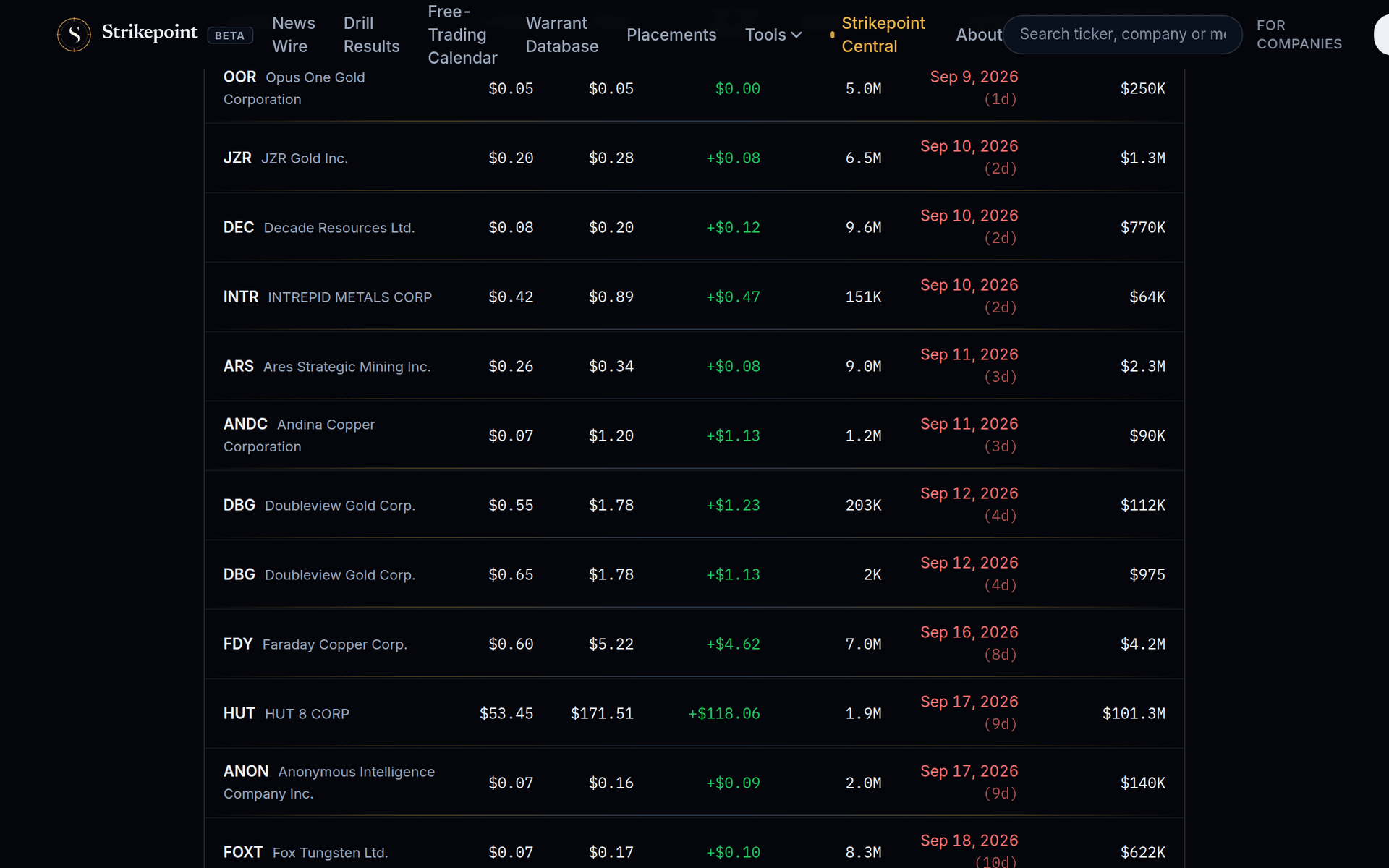The height and width of the screenshot is (868, 1389).
Task: Click Doubleview Gold Corp. with $0.65 price
Action: (340, 575)
